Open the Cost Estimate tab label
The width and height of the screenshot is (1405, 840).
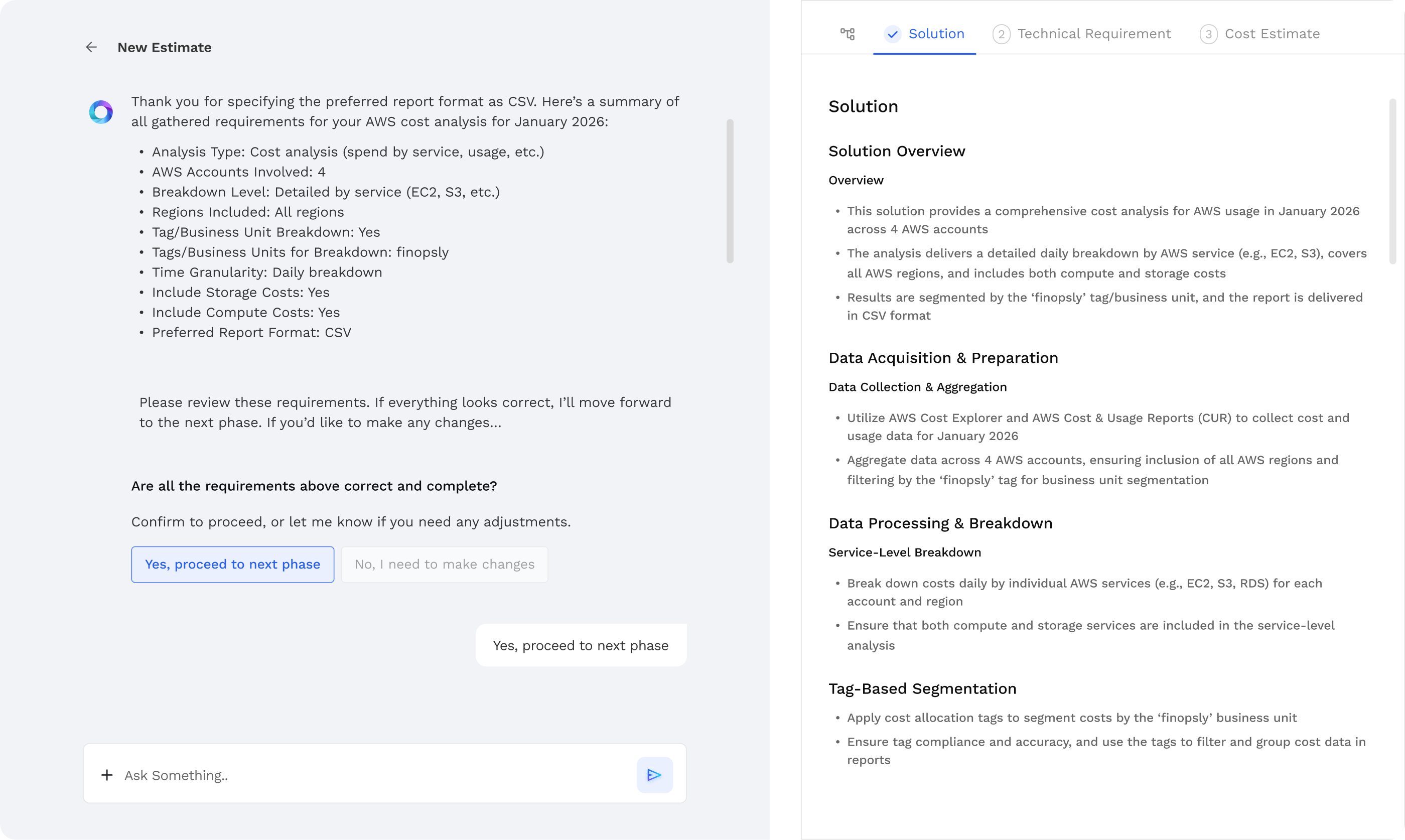pos(1272,34)
